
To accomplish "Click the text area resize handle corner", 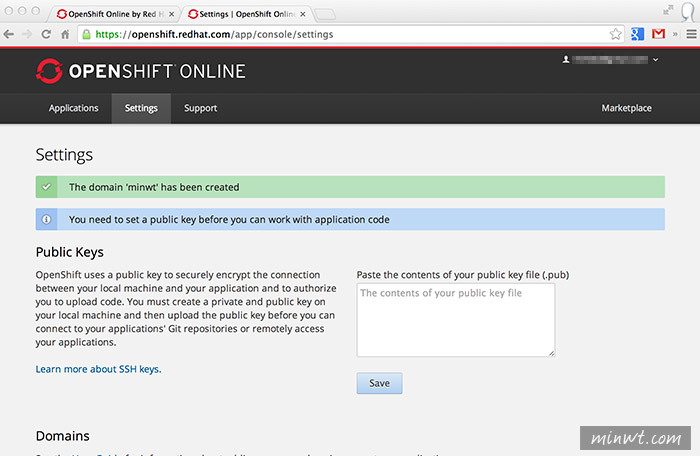I will 552,353.
